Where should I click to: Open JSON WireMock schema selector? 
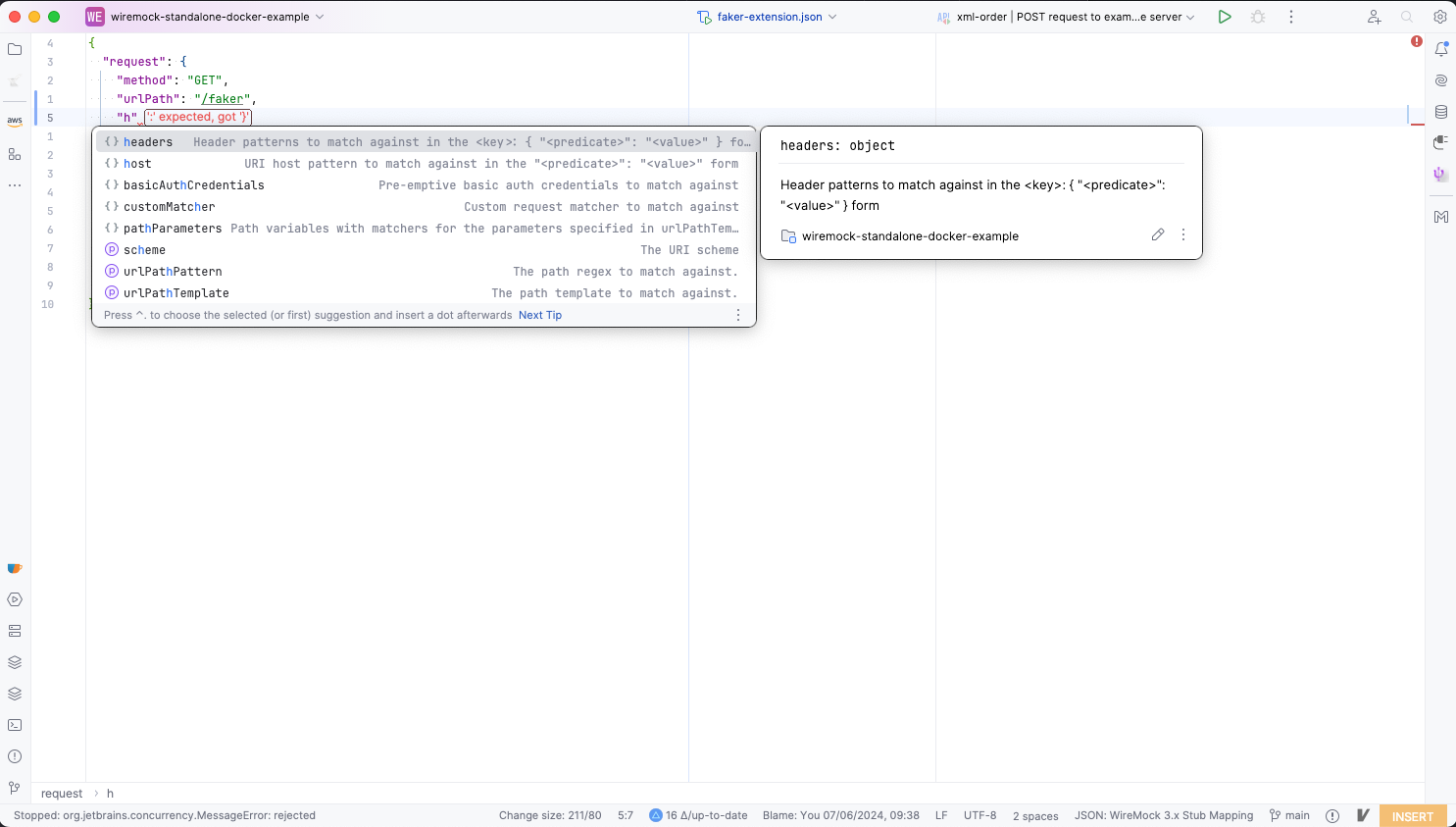(1164, 815)
